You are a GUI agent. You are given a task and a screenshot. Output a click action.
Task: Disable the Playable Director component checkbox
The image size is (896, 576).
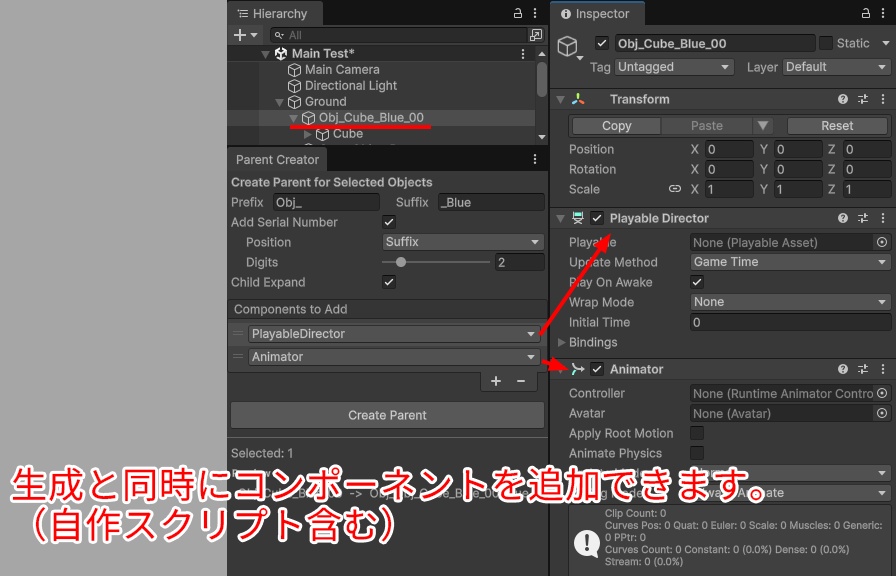tap(597, 218)
